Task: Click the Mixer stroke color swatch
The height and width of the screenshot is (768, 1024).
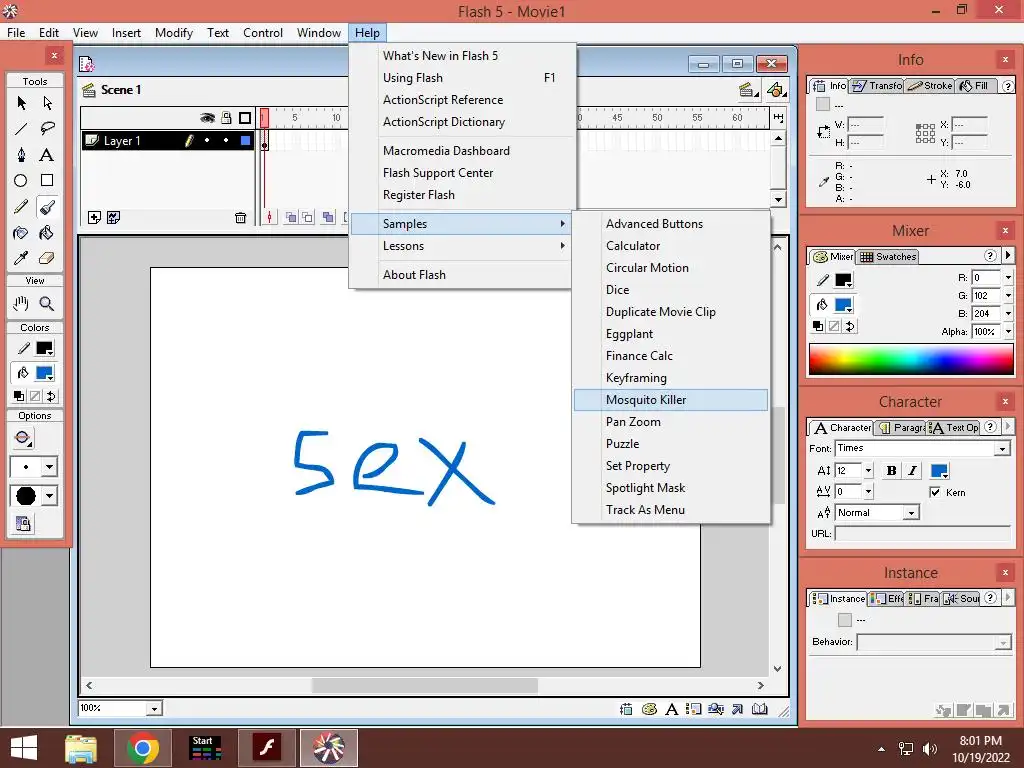Action: click(x=844, y=280)
